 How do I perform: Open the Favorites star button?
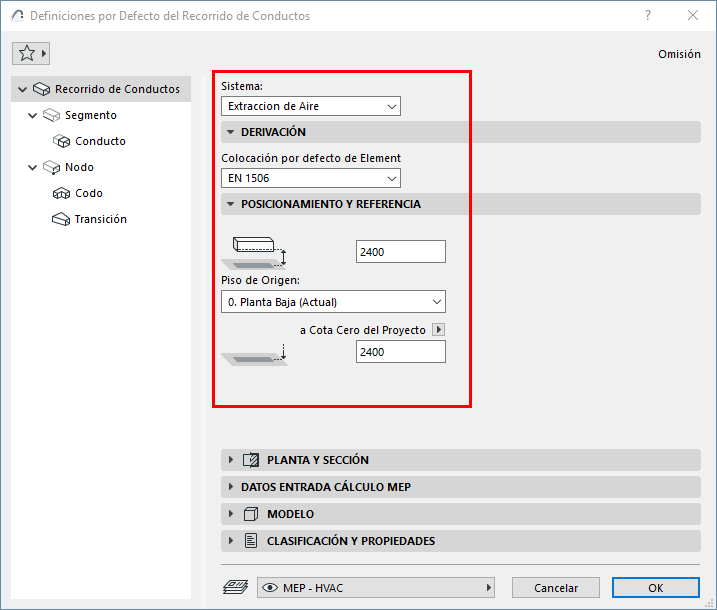[31, 54]
